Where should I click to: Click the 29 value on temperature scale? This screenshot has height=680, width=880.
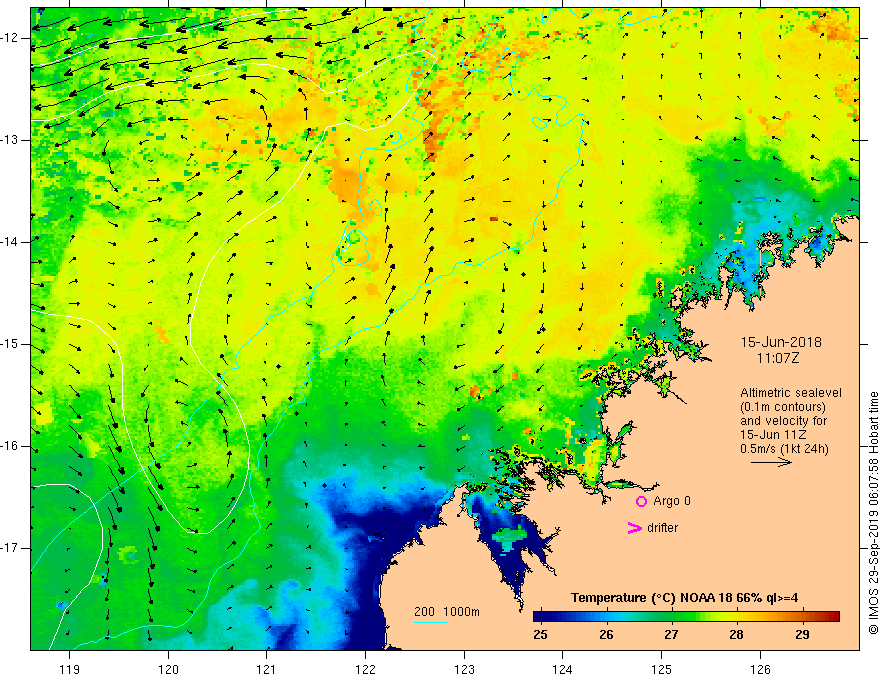coord(803,635)
